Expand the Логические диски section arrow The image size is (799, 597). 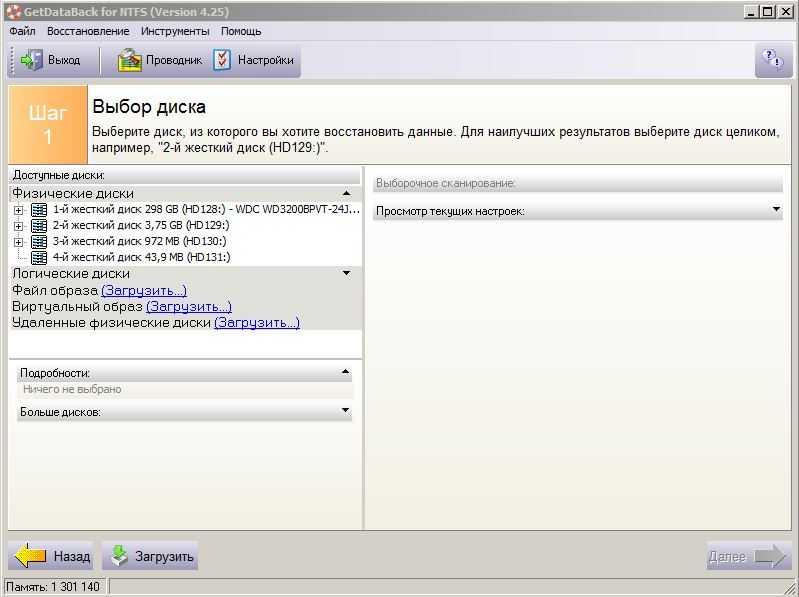click(x=347, y=274)
